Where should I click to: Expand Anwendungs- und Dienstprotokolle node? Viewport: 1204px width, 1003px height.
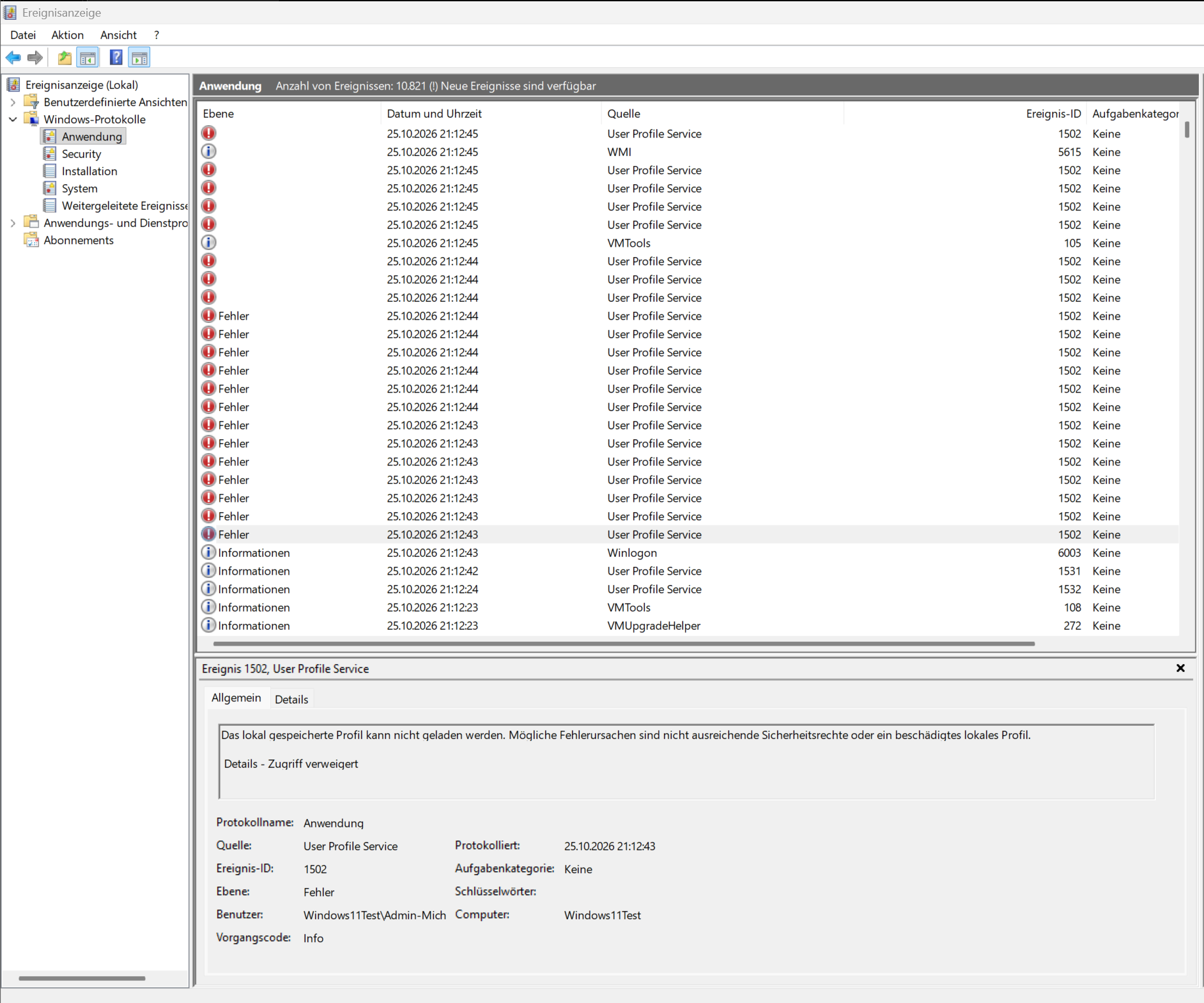(x=13, y=223)
